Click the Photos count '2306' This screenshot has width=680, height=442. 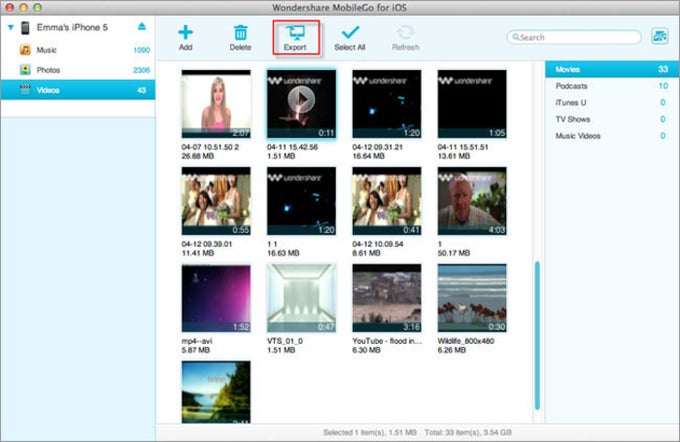pos(141,70)
